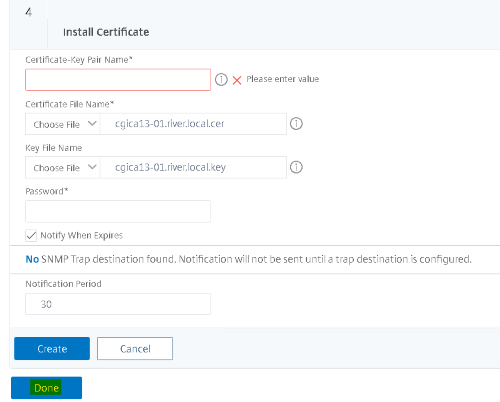The image size is (500, 402).
Task: Click step number 4 indicator
Action: (x=29, y=12)
